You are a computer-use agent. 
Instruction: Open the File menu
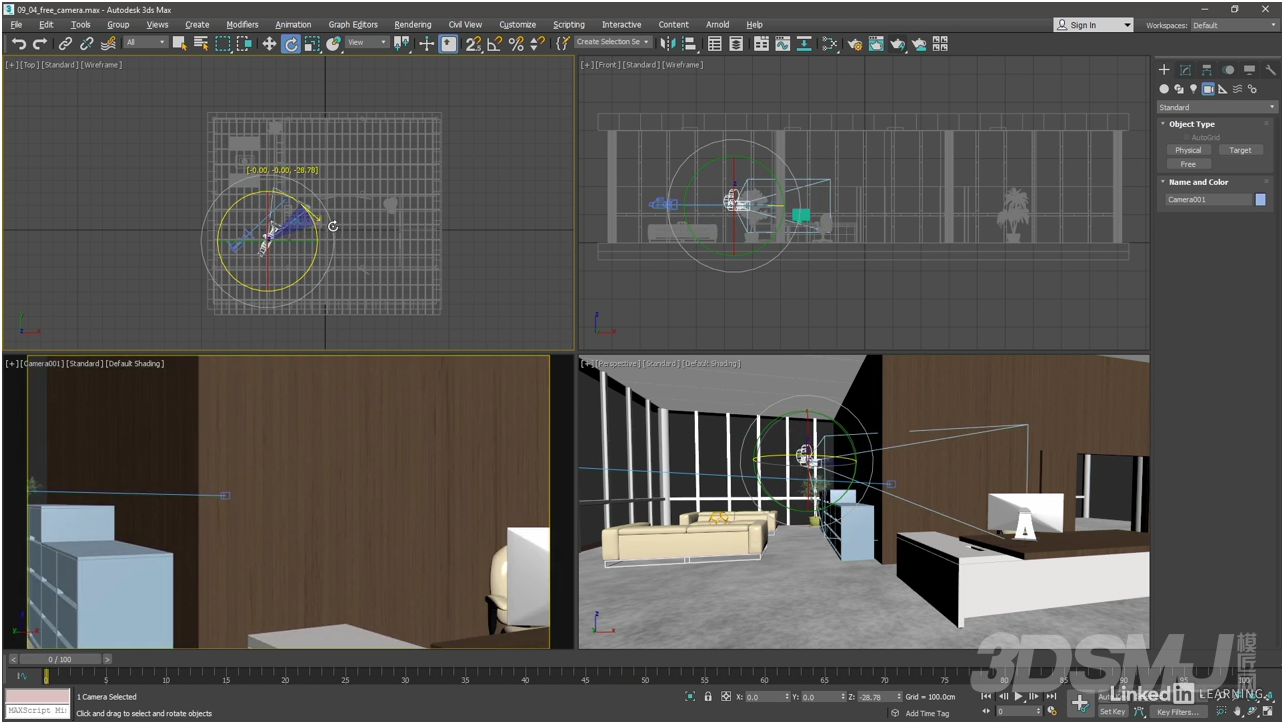click(x=16, y=24)
